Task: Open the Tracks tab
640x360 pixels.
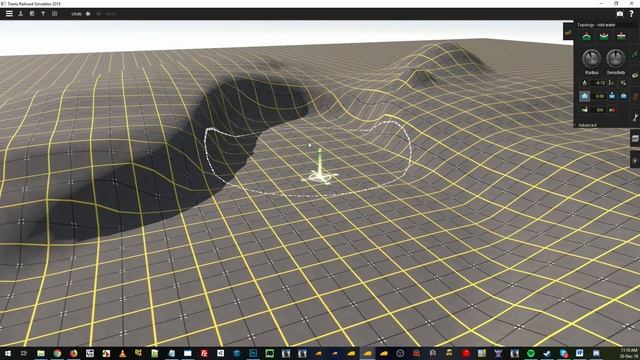Action: 636,97
